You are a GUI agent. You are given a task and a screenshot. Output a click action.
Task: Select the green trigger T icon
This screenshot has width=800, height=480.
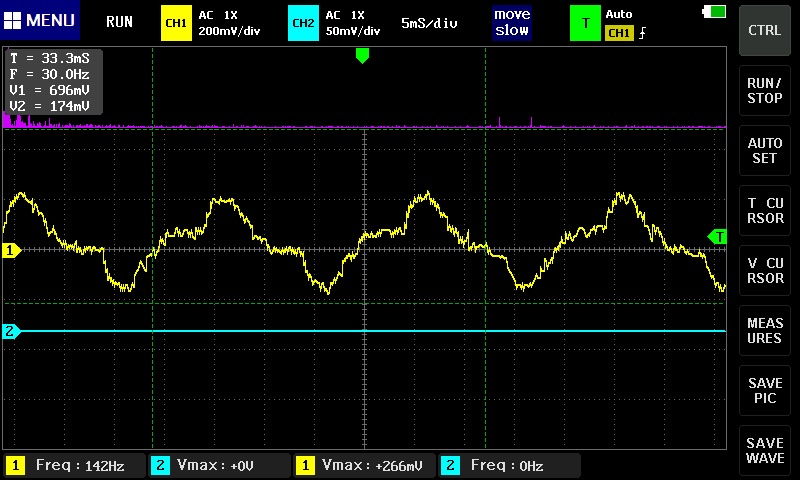point(584,22)
